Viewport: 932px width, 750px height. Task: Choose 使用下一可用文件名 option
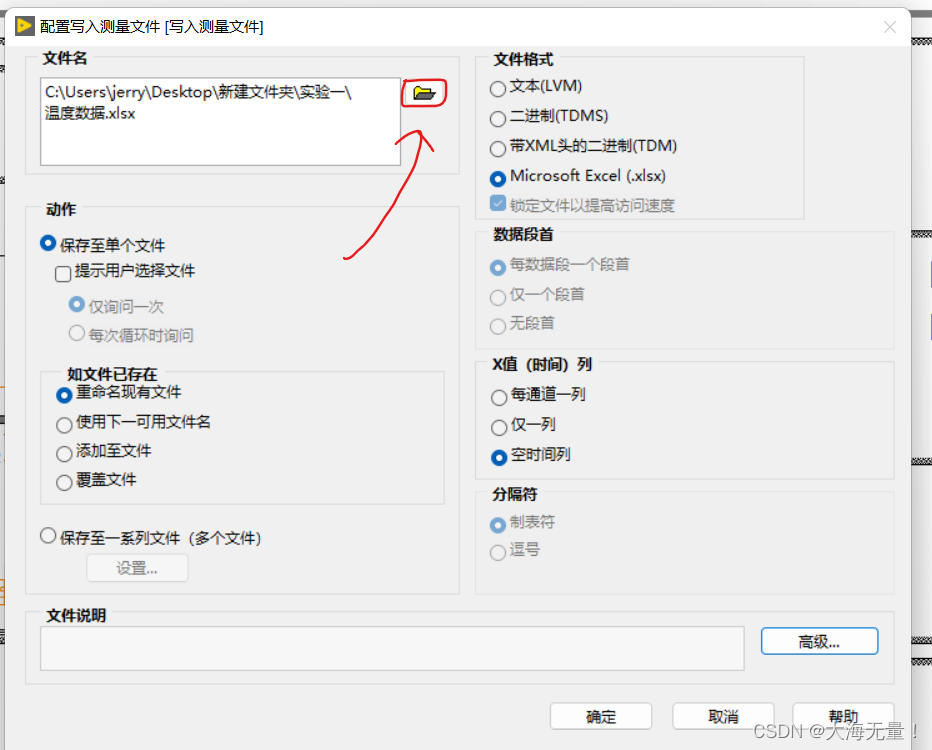click(64, 425)
